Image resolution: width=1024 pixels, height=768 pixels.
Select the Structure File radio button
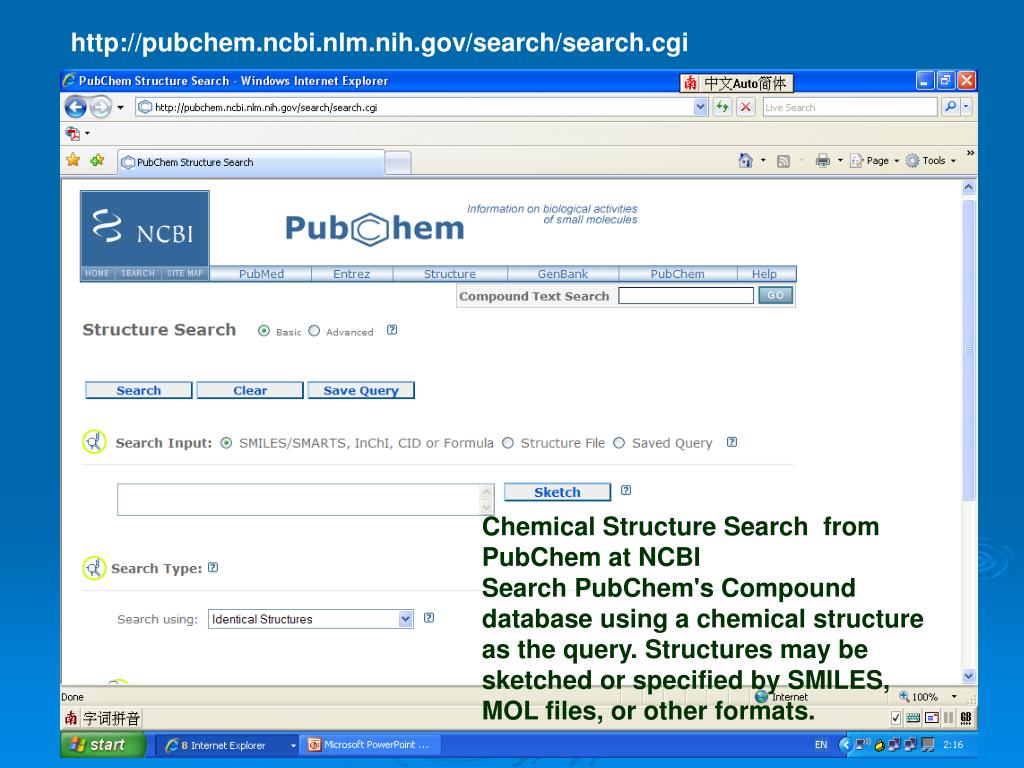point(507,443)
